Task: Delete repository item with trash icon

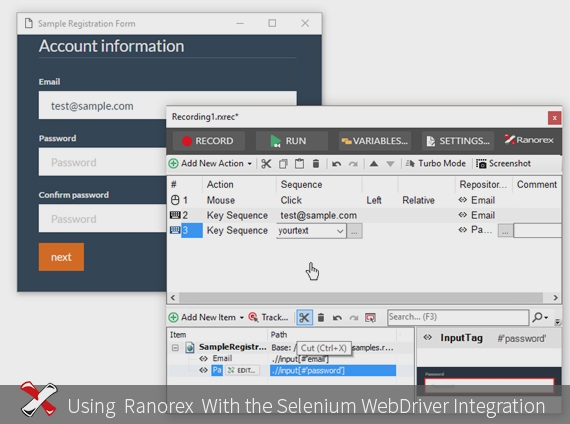Action: tap(321, 318)
